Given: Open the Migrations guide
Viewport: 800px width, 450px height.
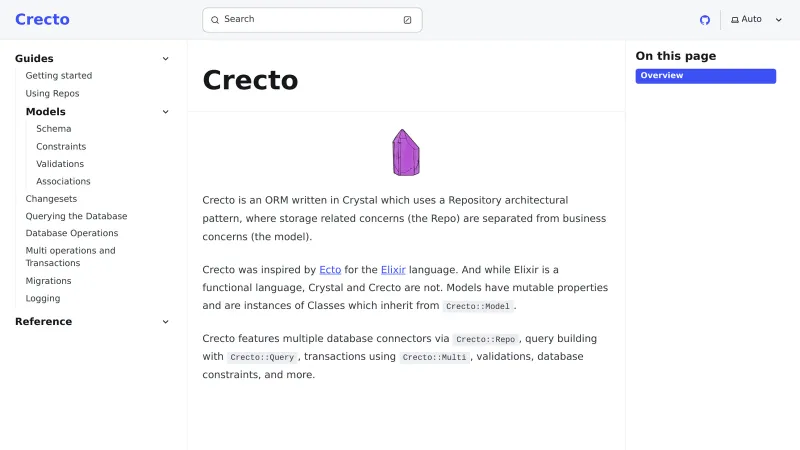Looking at the screenshot, I should click(48, 281).
